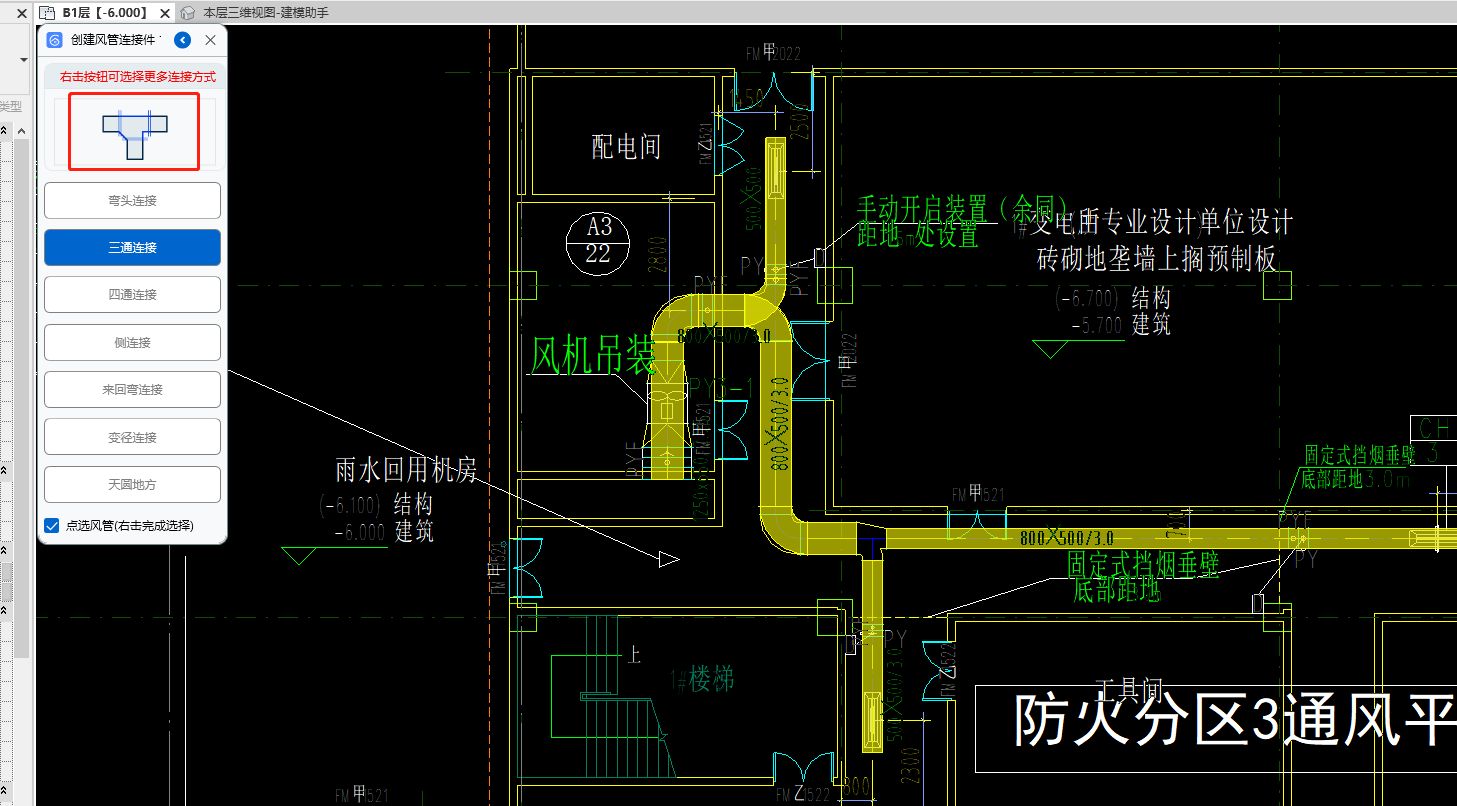
Task: Select the B1层【-6.000】 tab
Action: 104,13
